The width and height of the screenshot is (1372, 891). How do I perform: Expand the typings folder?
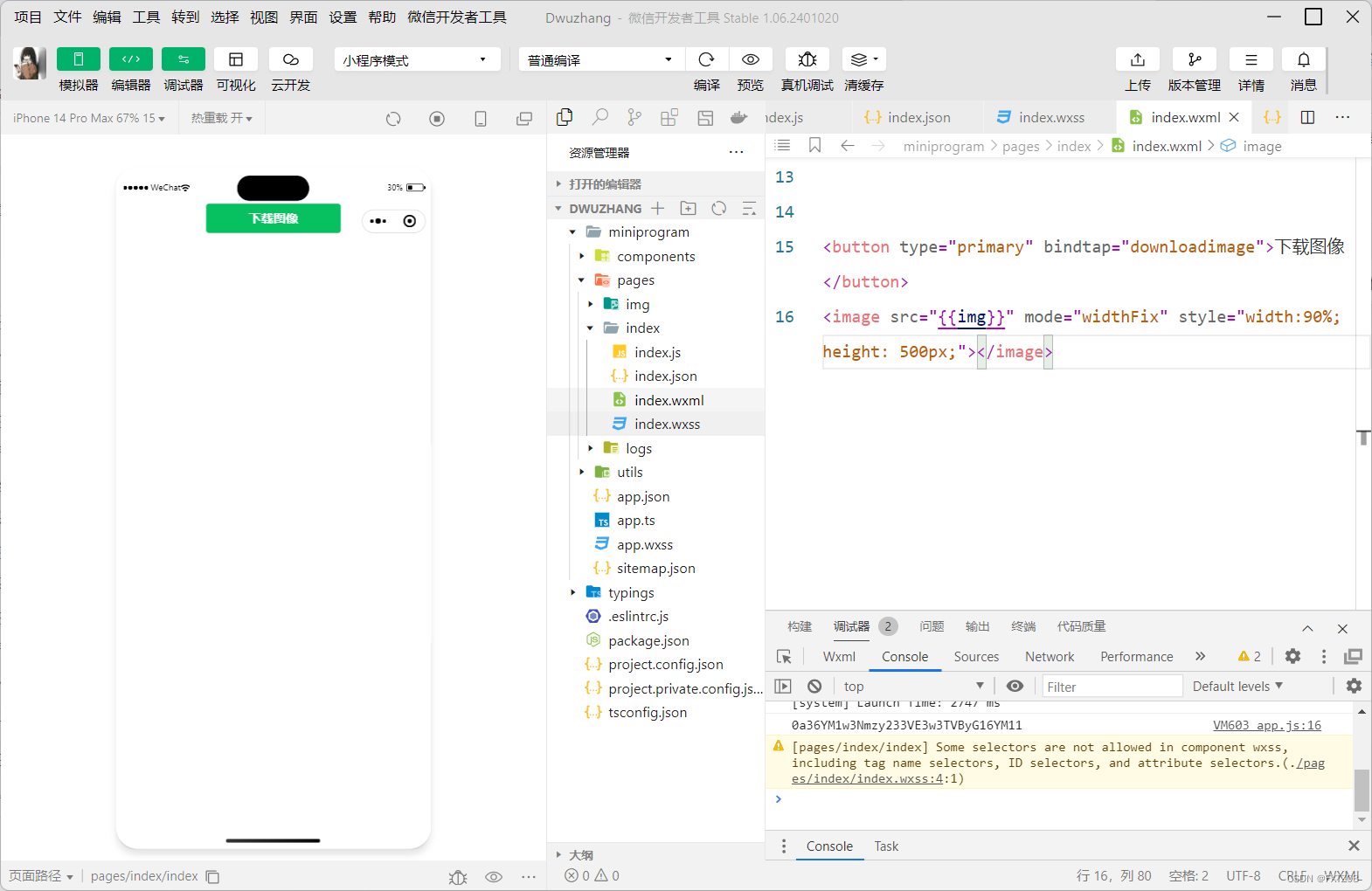655,593
